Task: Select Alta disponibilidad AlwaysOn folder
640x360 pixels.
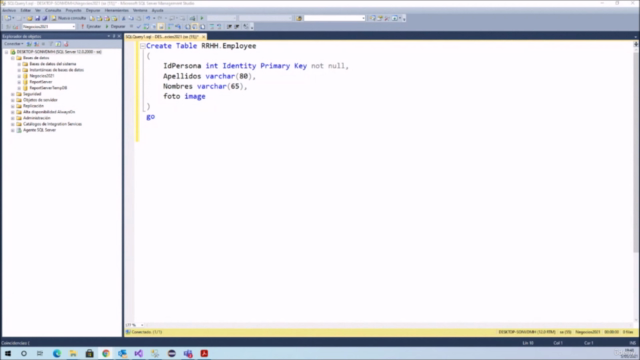Action: click(49, 112)
